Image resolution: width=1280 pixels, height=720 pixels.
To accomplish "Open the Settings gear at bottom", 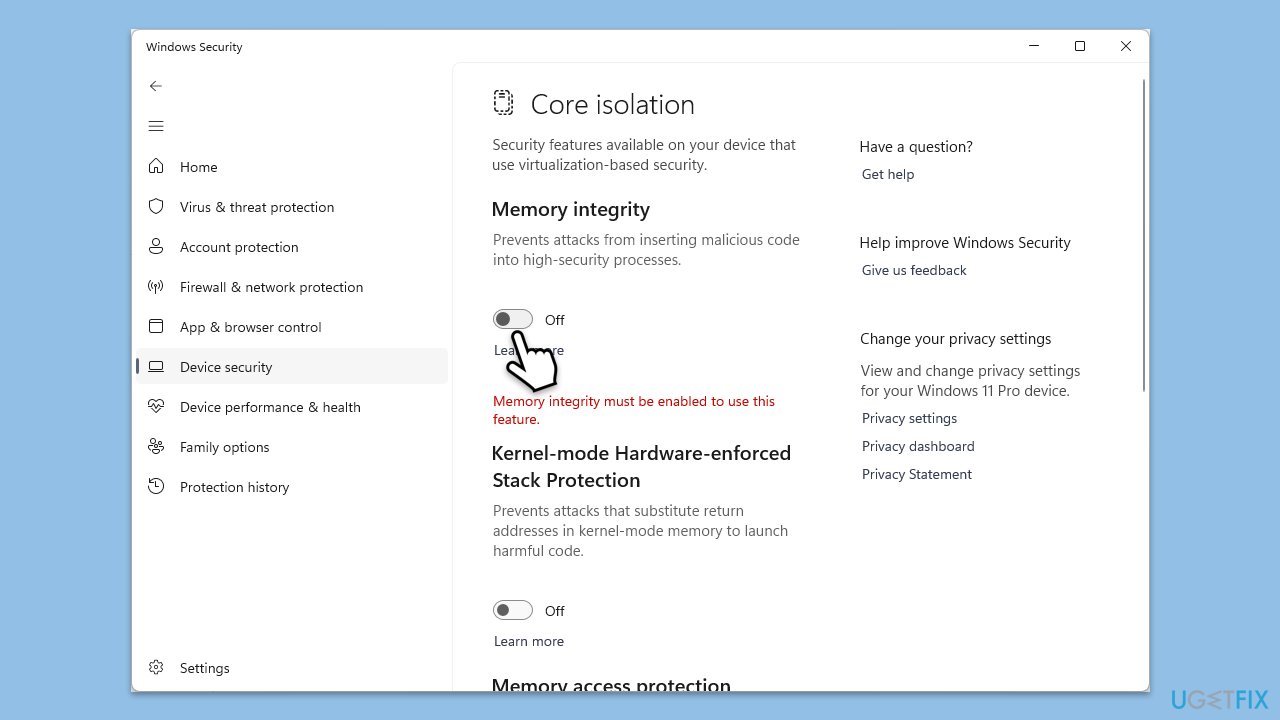I will coord(156,667).
